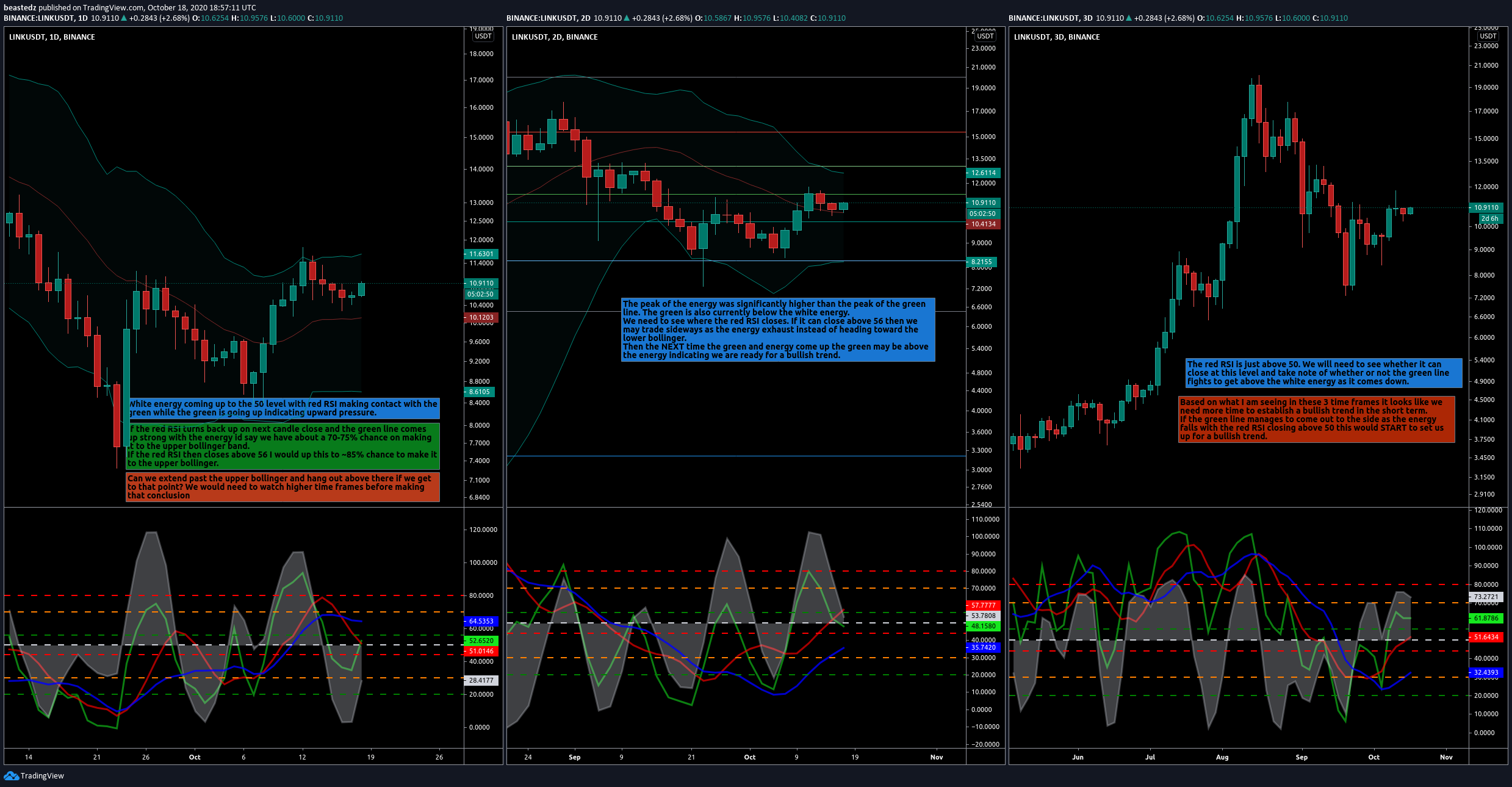Click the 10.4134 red price label on 2D chart

pos(983,224)
